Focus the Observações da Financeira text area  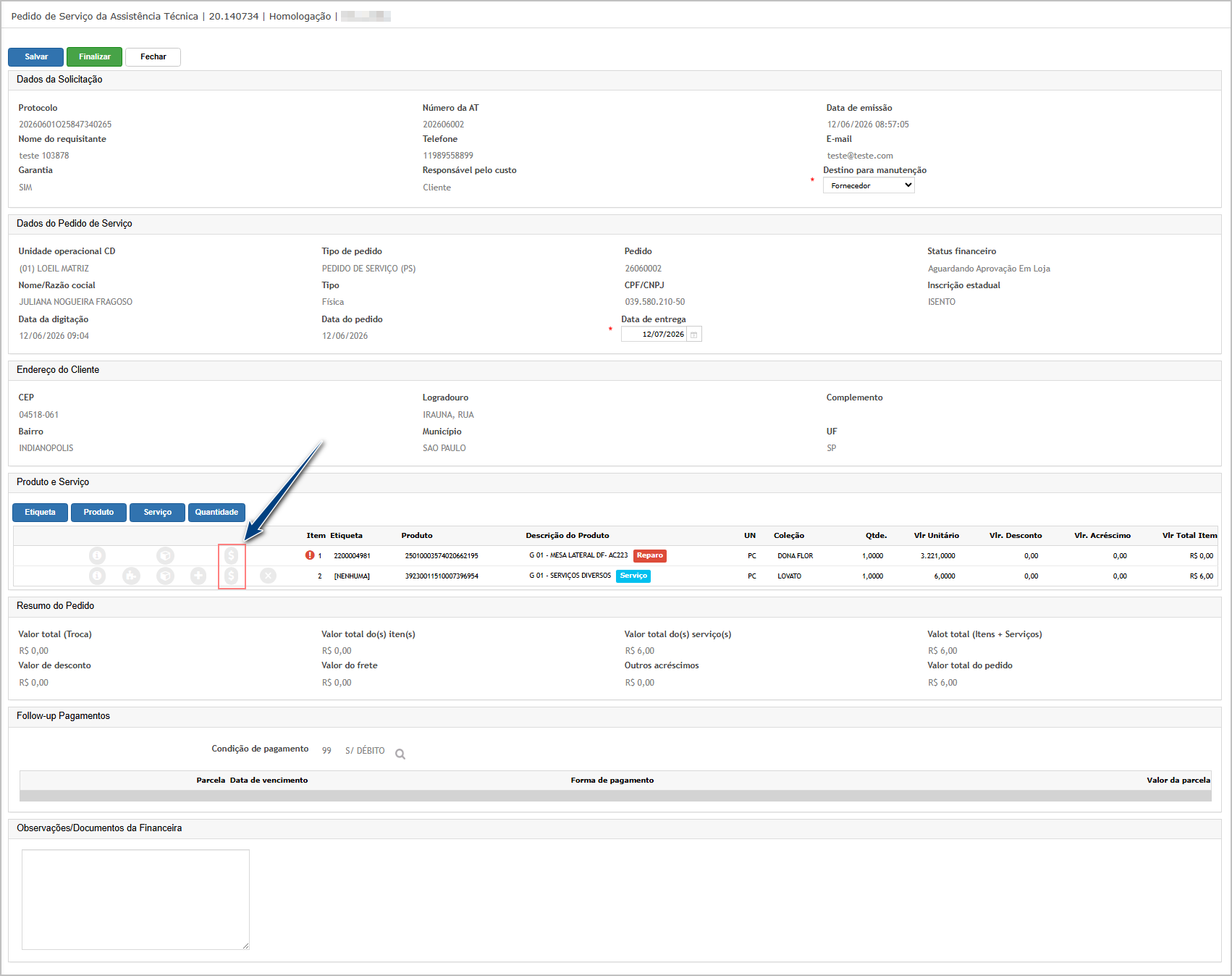click(135, 899)
